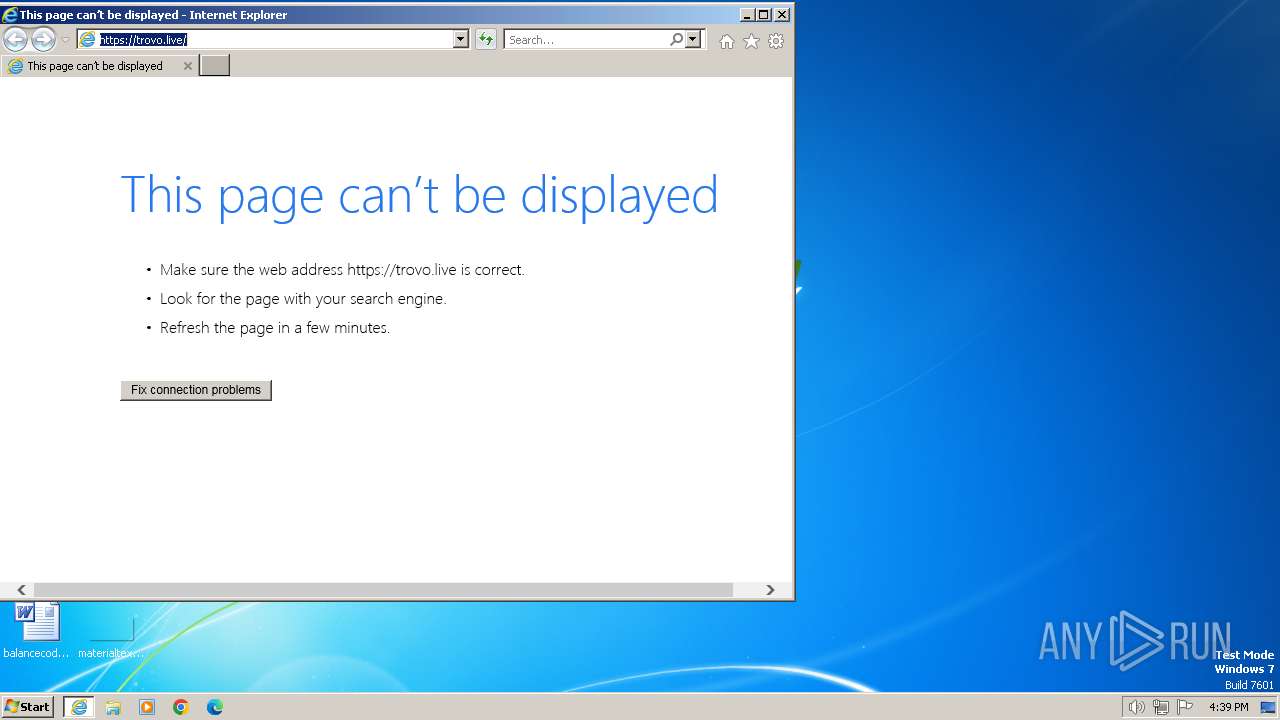Go forward with the Forward arrow button
1280x720 pixels.
coord(43,40)
